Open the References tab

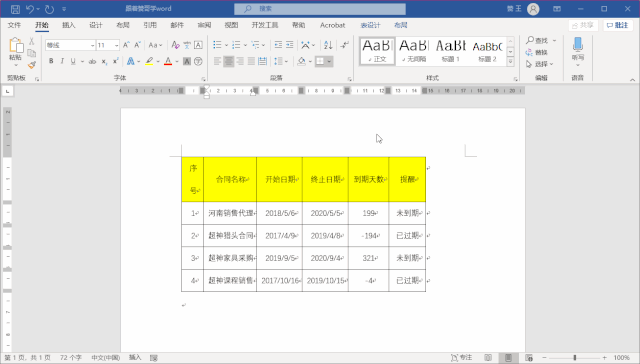point(150,25)
